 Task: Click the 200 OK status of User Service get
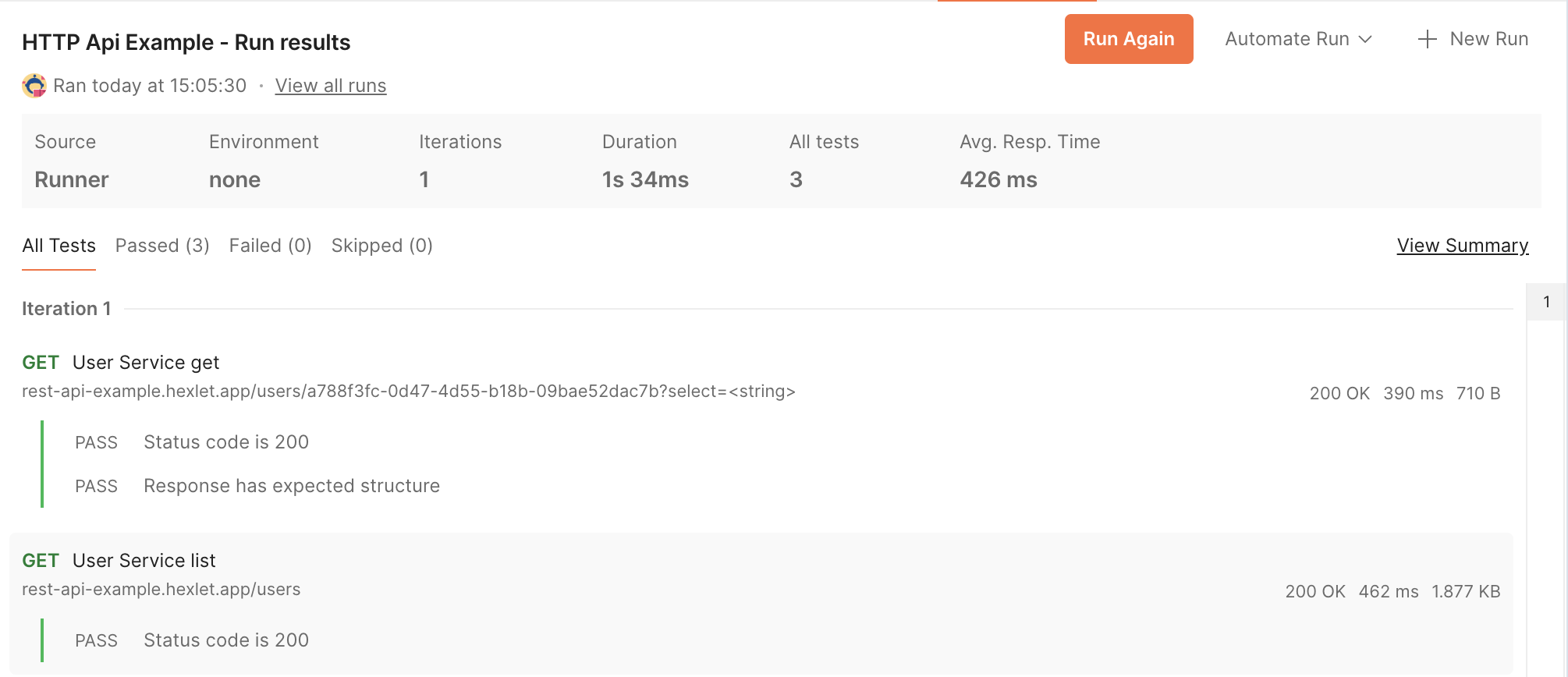(x=1339, y=393)
